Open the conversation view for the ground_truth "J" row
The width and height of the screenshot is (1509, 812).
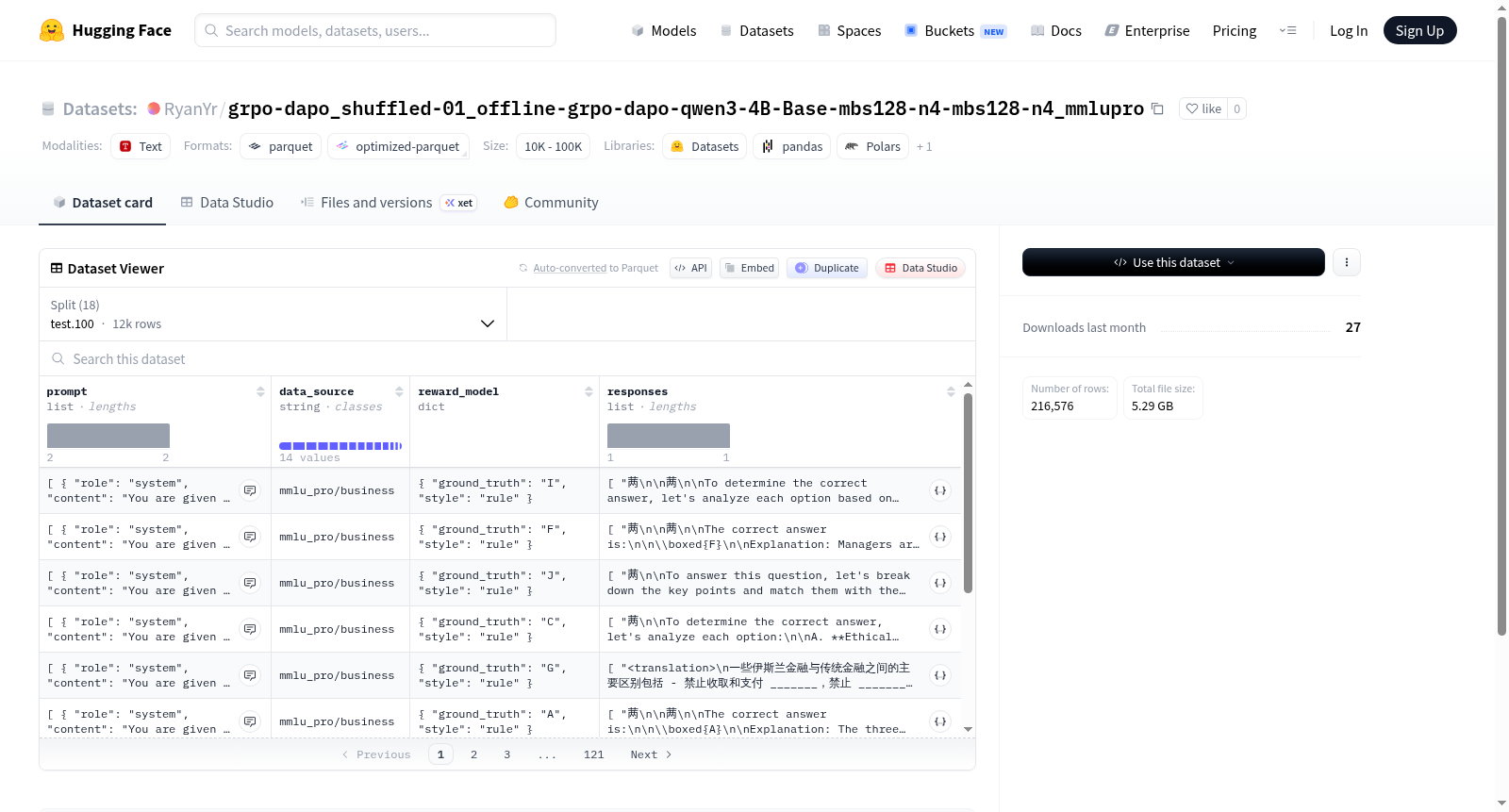pos(250,583)
